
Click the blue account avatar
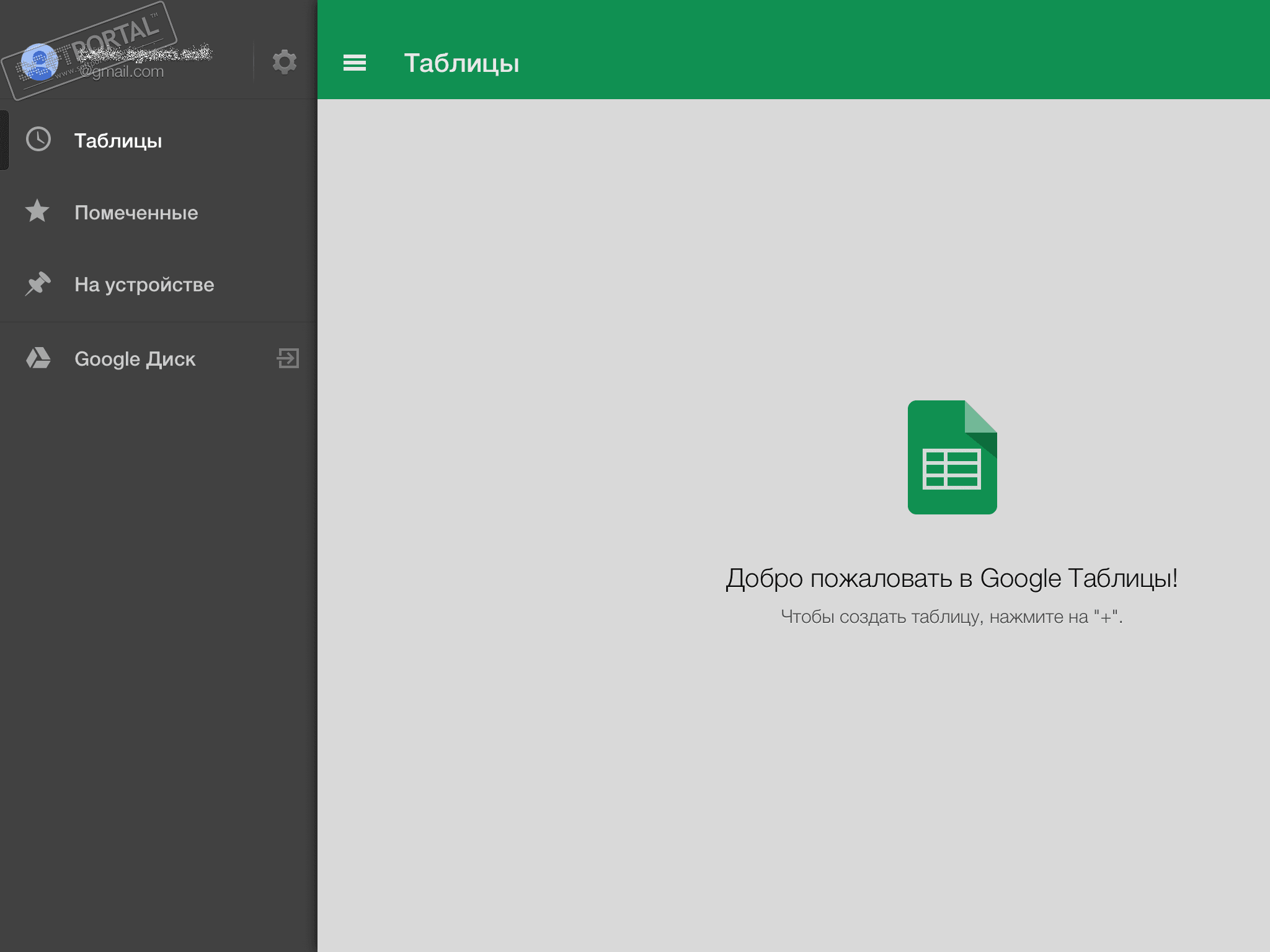pos(39,62)
